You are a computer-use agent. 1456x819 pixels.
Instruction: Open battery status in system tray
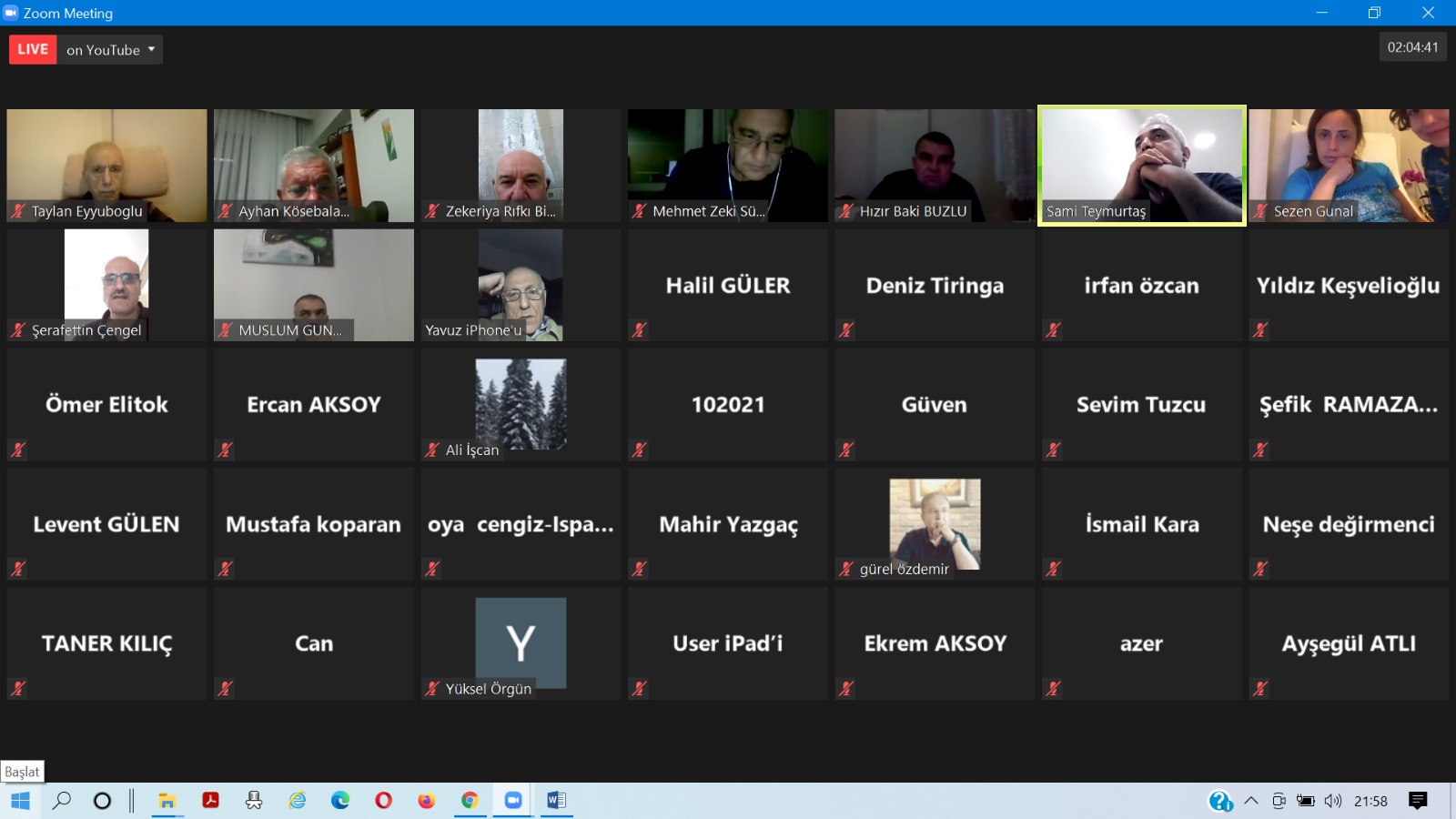1306,801
